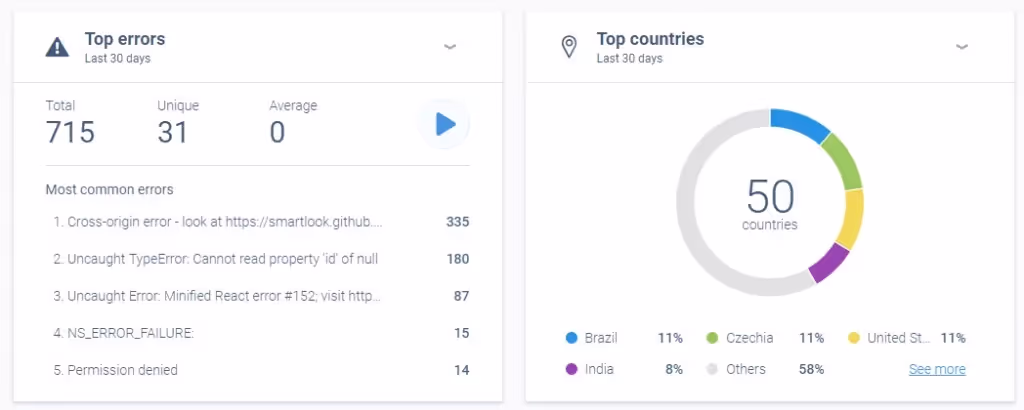This screenshot has height=410, width=1024.
Task: Click the purple India legend dot
Action: 571,370
